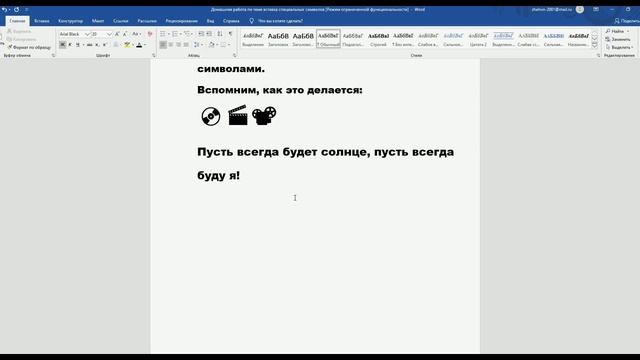Click the film projector symbol in document

tap(264, 116)
